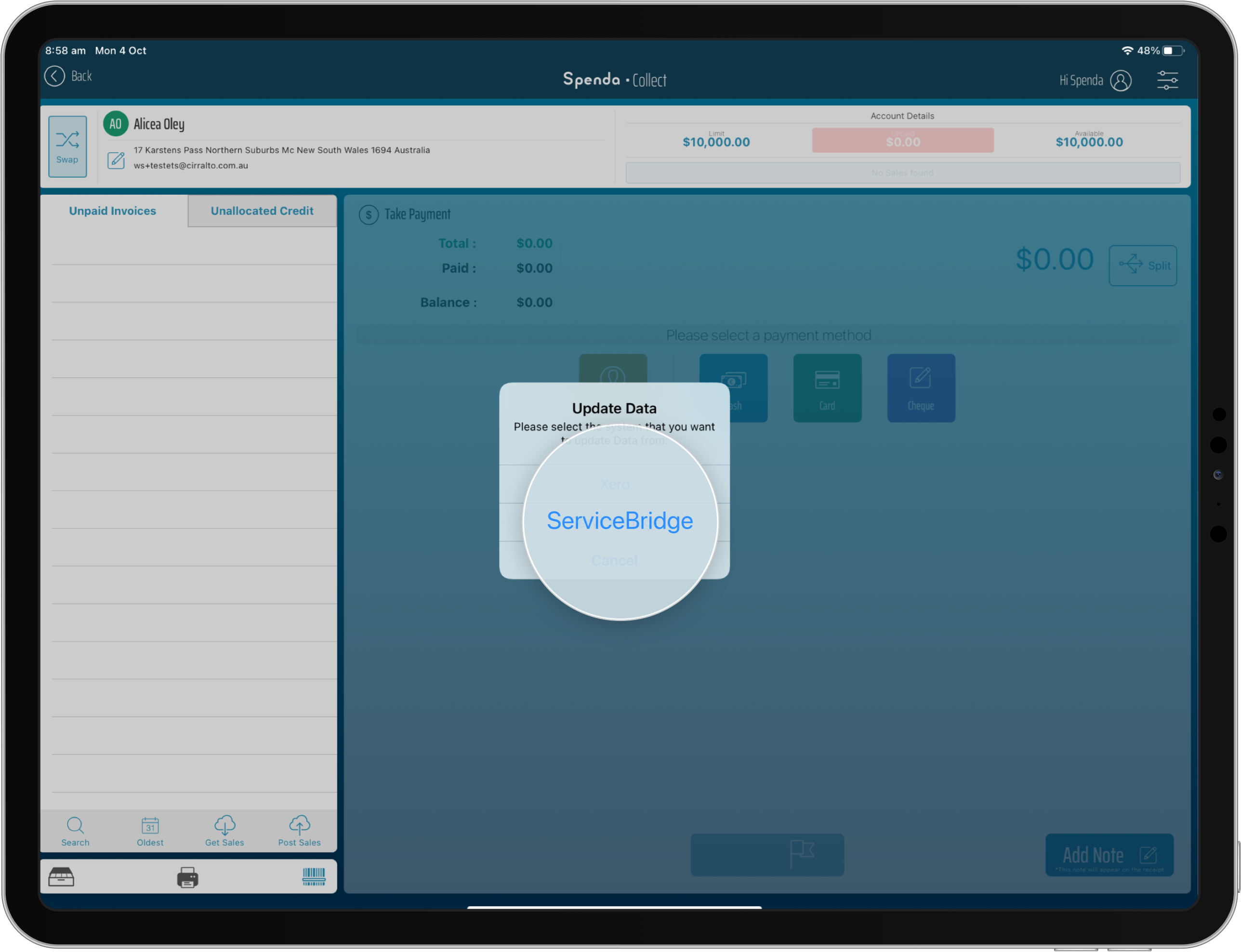Click the Balance $0.00 value

coord(534,302)
